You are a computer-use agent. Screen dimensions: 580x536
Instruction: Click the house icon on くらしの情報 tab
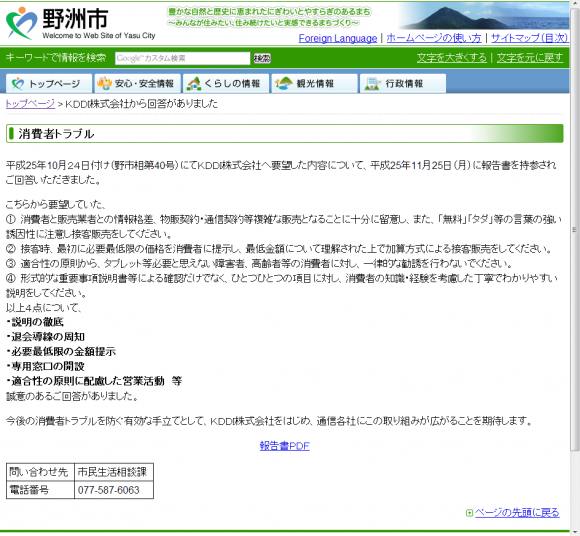(194, 84)
